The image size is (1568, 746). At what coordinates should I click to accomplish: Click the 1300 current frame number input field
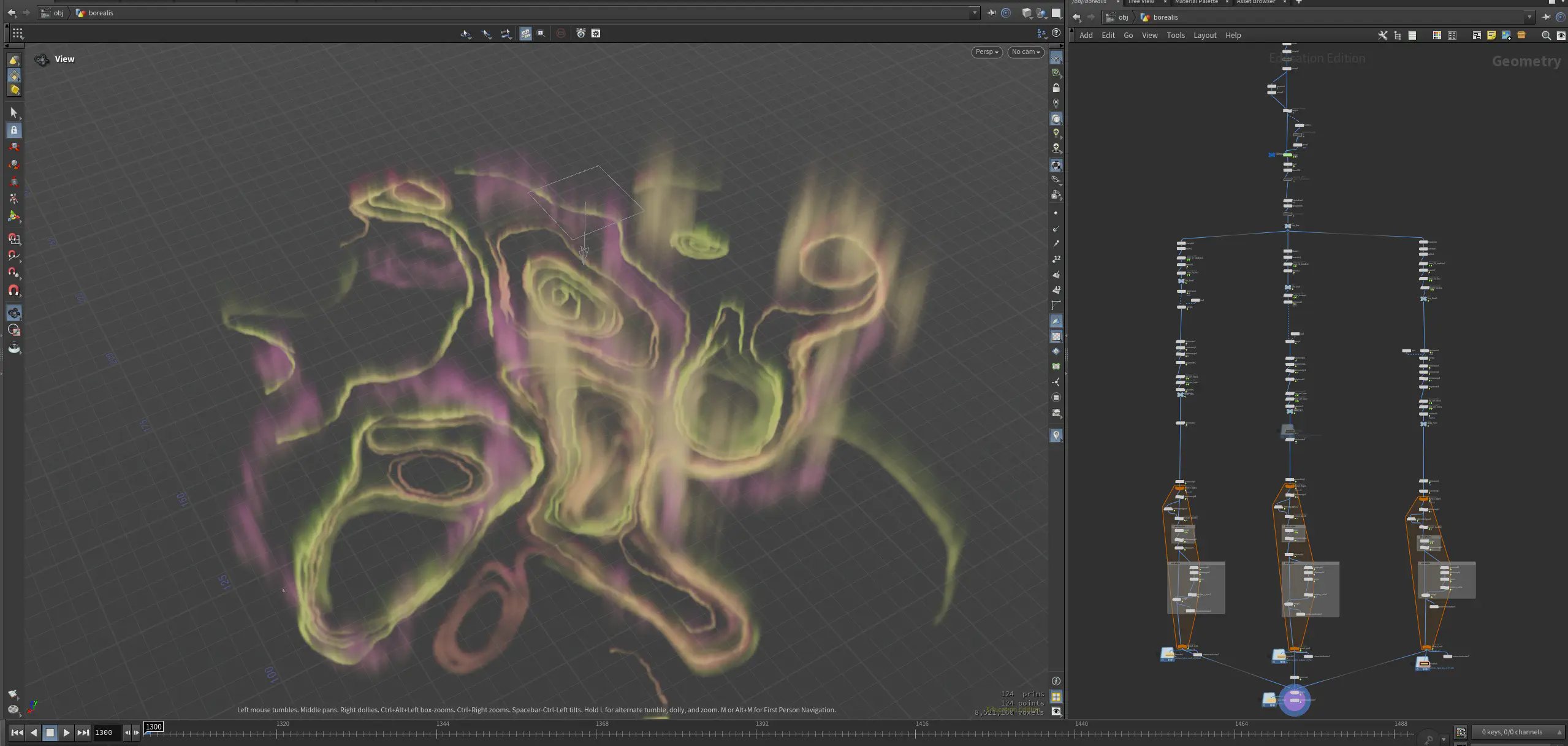coord(105,733)
